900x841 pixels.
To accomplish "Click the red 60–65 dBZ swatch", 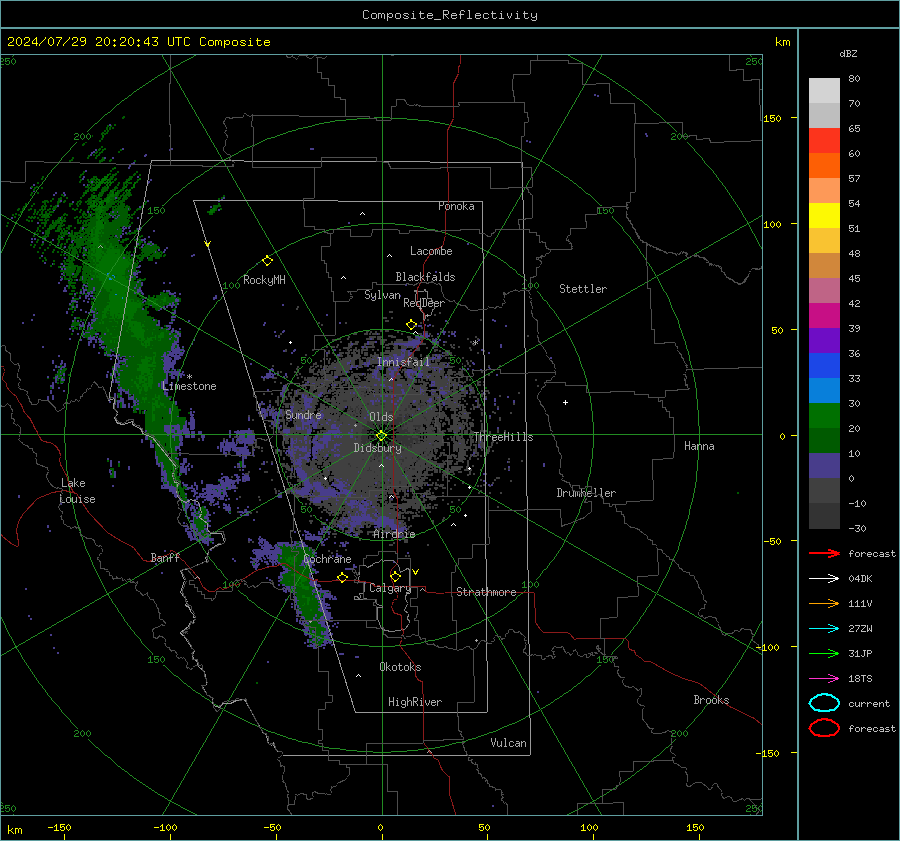I will 824,141.
